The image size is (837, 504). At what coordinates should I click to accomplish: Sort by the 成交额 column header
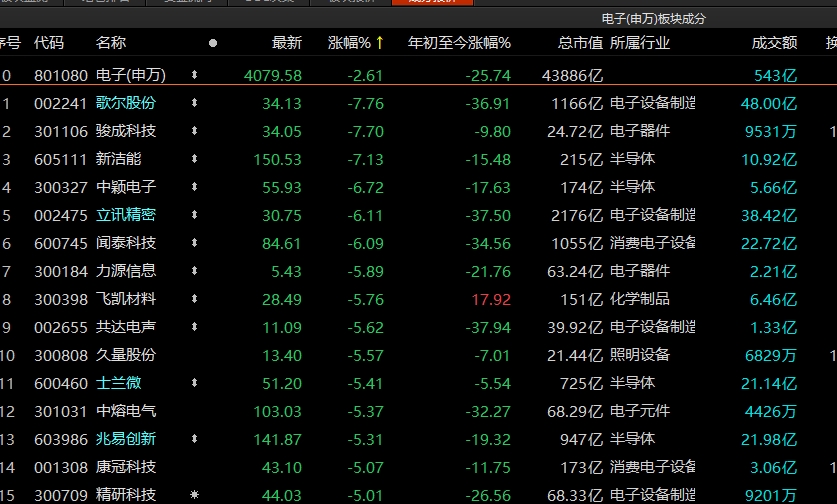775,43
